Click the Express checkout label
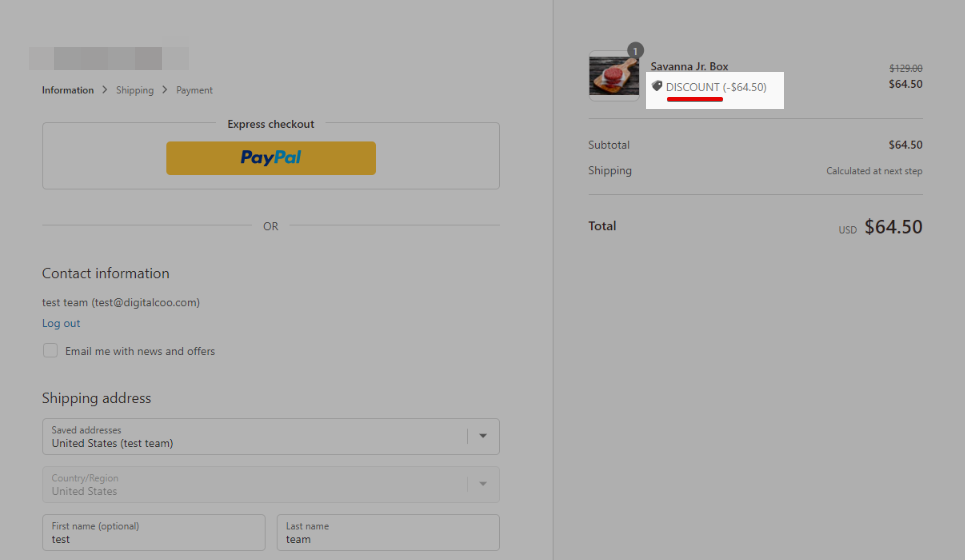The image size is (965, 560). tap(271, 124)
